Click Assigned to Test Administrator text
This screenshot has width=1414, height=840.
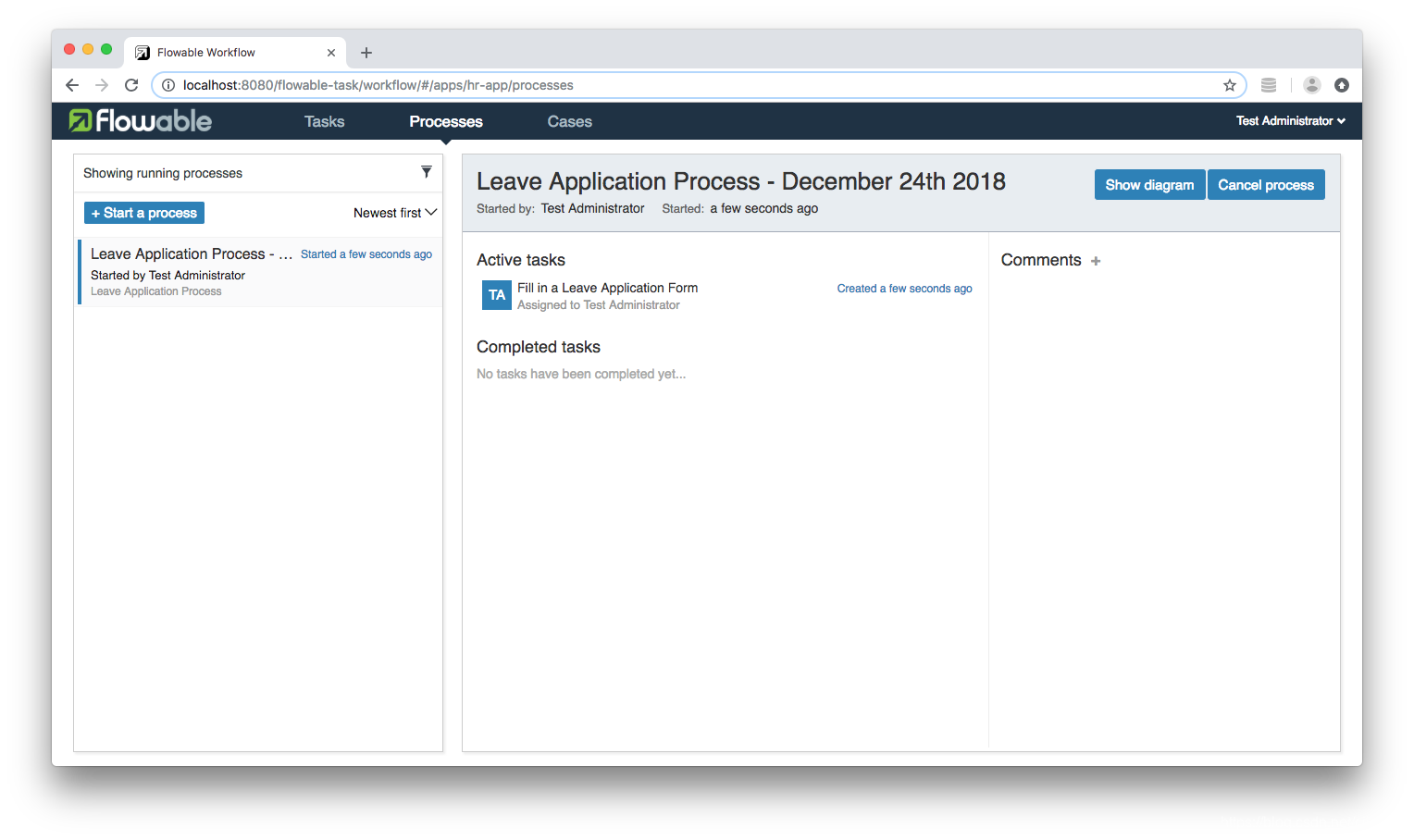(x=599, y=305)
